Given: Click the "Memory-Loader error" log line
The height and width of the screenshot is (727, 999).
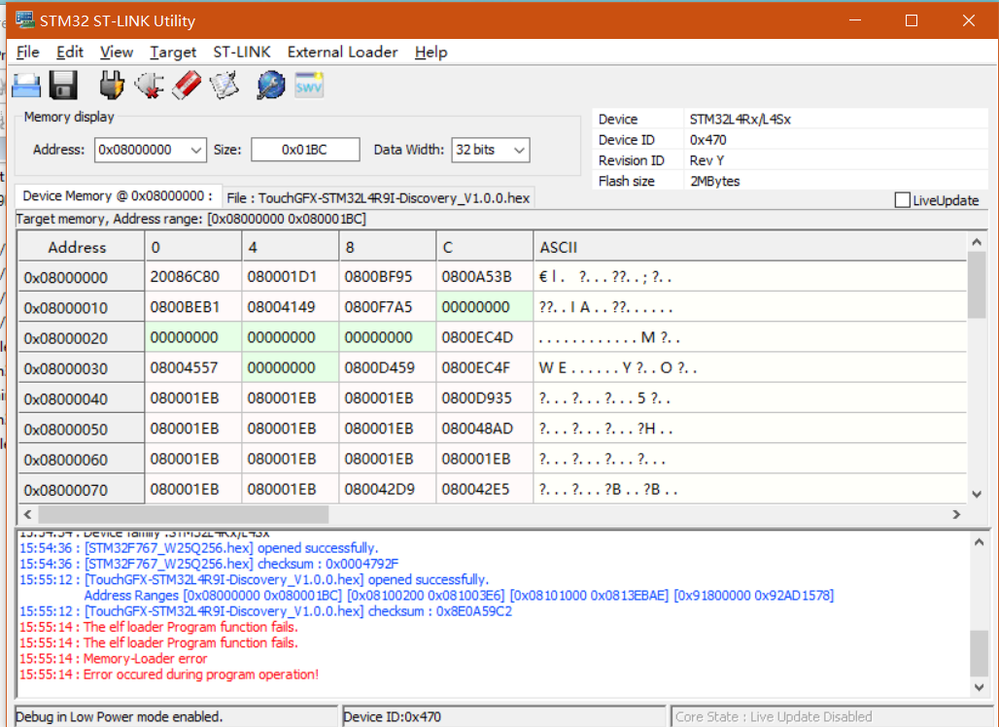Looking at the screenshot, I should click(x=113, y=659).
